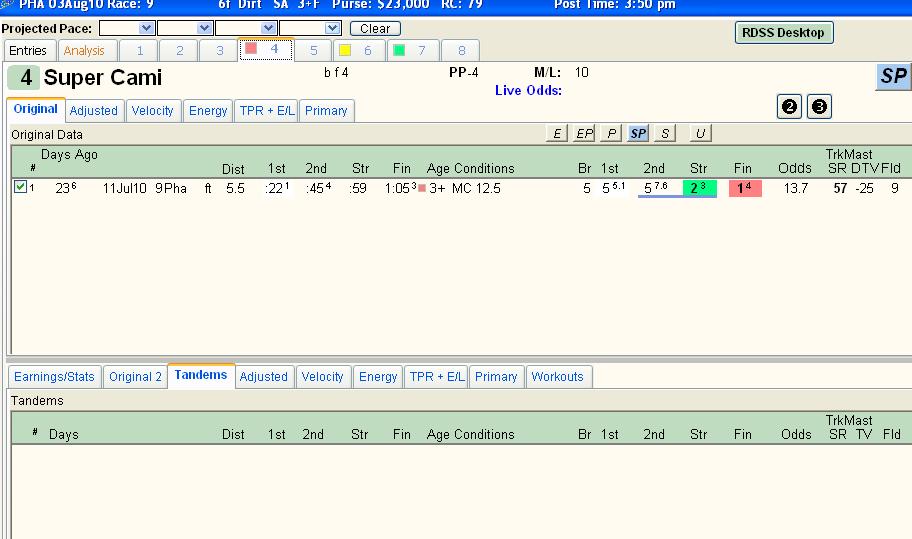
Task: Toggle the SP running style filter
Action: point(638,134)
